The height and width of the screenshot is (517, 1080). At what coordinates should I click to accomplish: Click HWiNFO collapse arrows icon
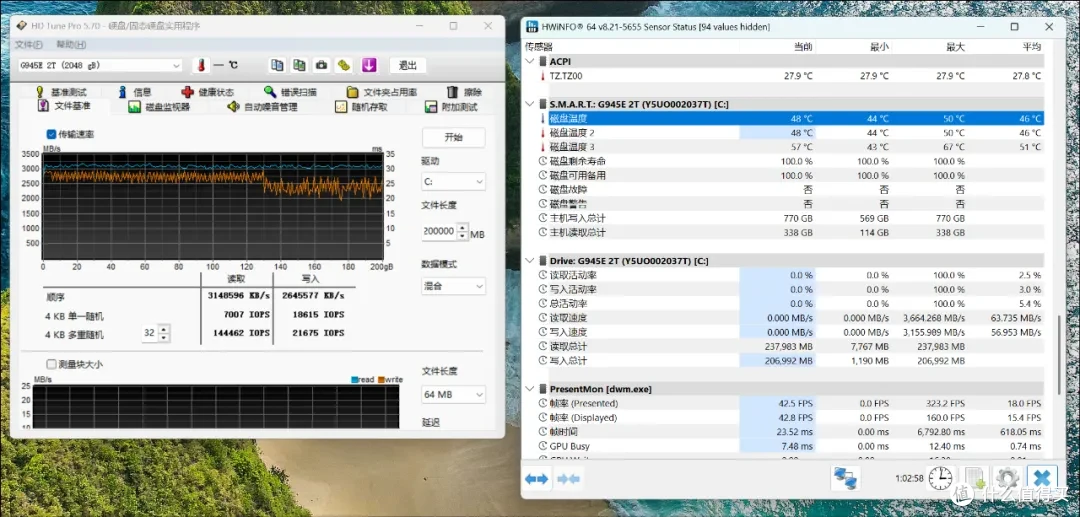[x=568, y=478]
